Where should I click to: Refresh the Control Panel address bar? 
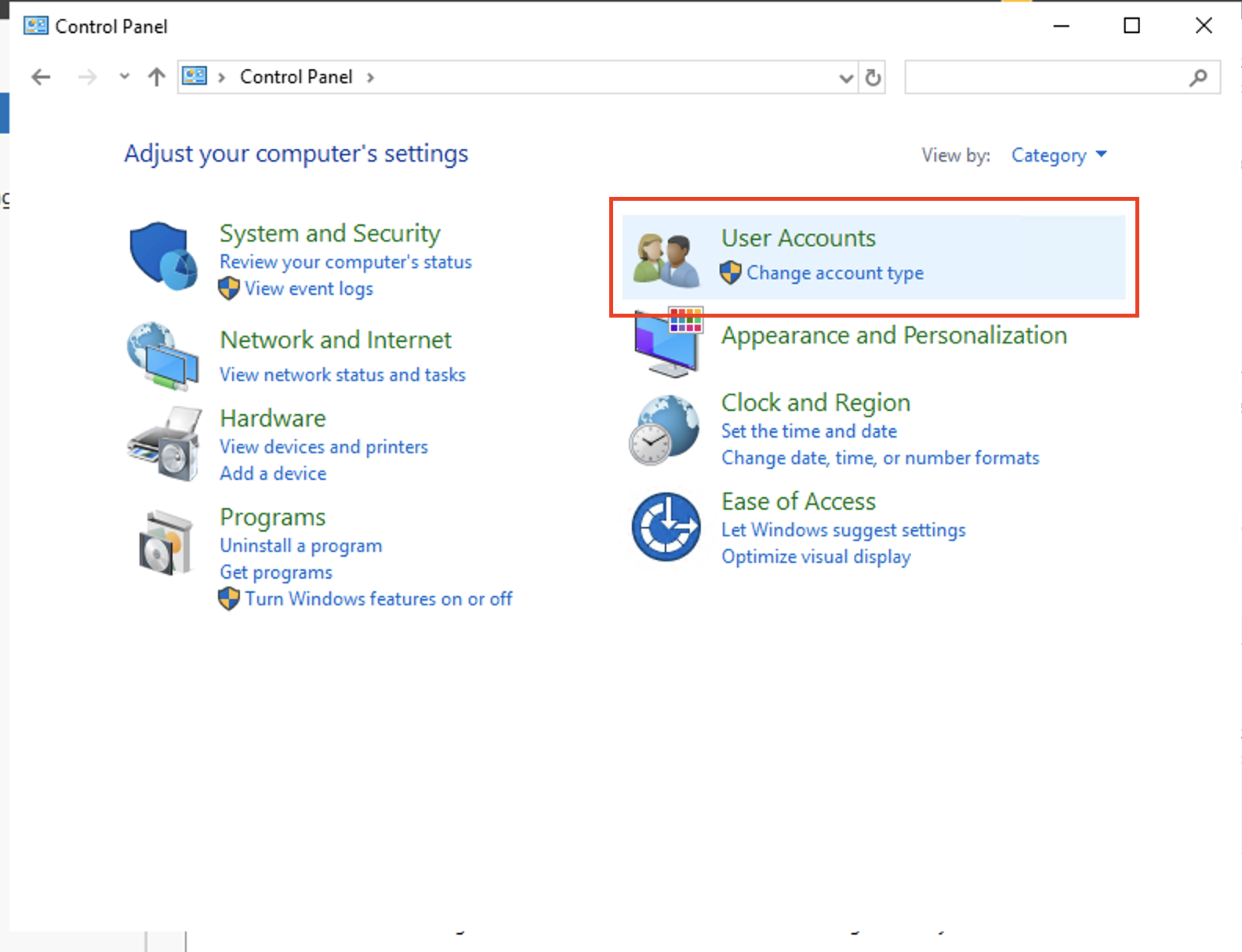click(x=873, y=78)
